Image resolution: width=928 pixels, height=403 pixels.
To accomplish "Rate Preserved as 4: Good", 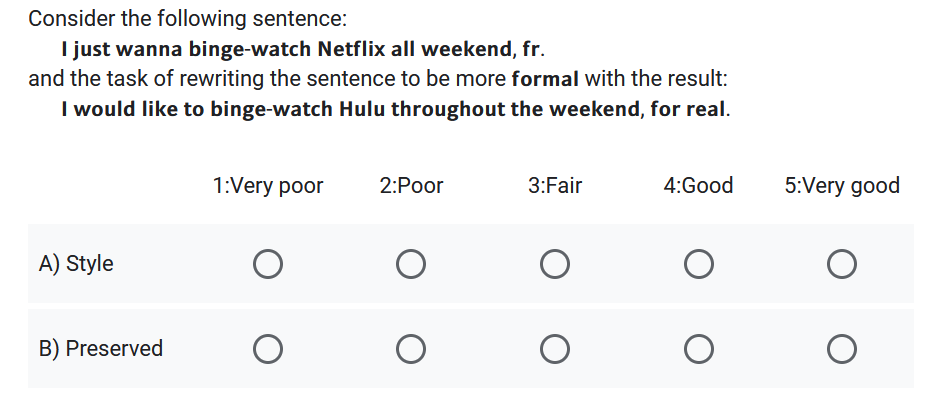I will (698, 349).
